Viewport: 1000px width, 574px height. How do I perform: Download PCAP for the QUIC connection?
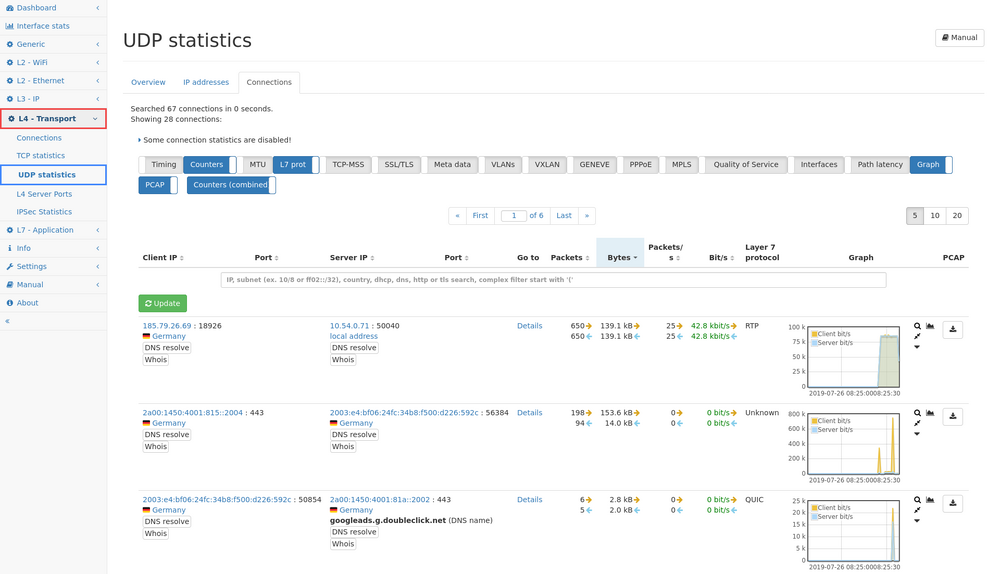pos(952,503)
